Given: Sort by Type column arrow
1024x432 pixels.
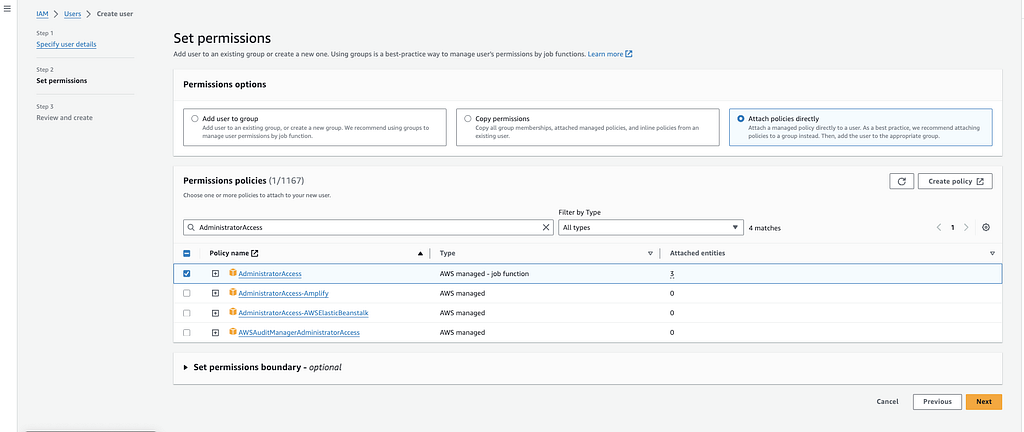Looking at the screenshot, I should click(x=650, y=253).
